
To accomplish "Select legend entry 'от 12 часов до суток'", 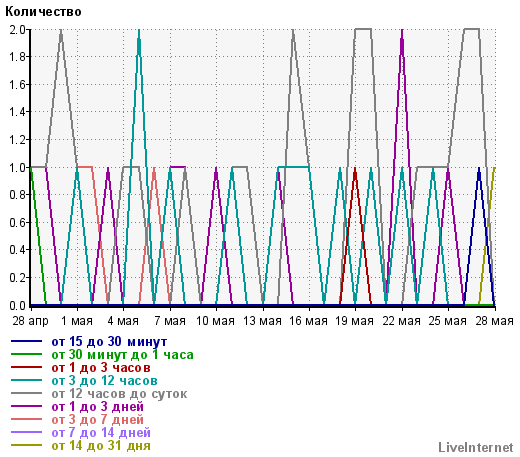I will (x=119, y=394).
